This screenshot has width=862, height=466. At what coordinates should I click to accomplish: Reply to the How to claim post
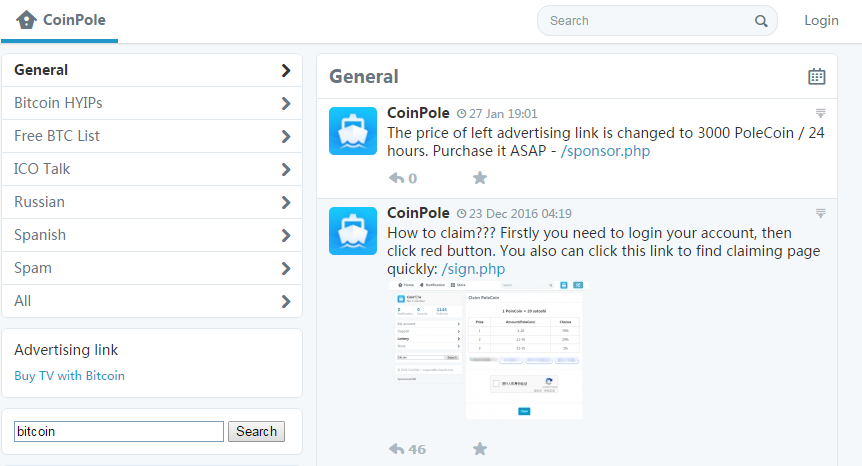398,449
